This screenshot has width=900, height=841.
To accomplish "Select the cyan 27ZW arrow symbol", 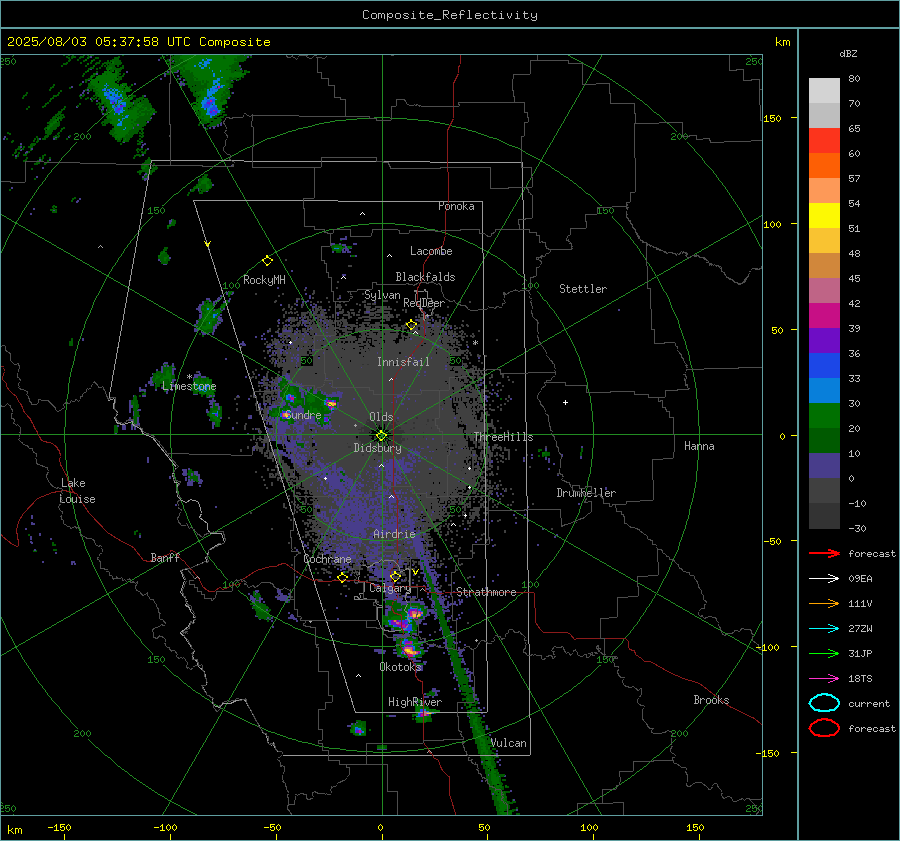I will coord(824,629).
